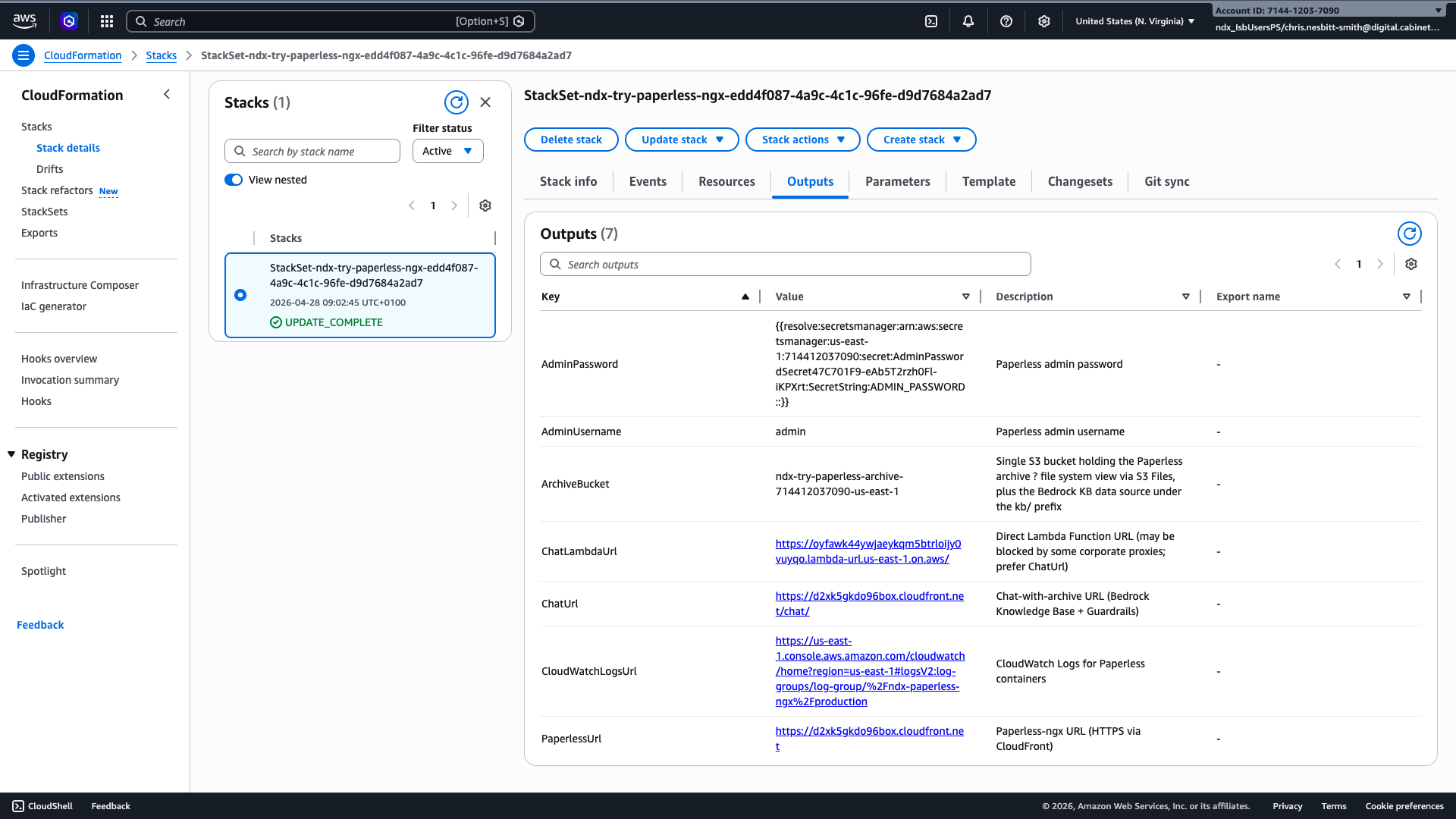
Task: Go to next page of outputs
Action: tap(1380, 264)
